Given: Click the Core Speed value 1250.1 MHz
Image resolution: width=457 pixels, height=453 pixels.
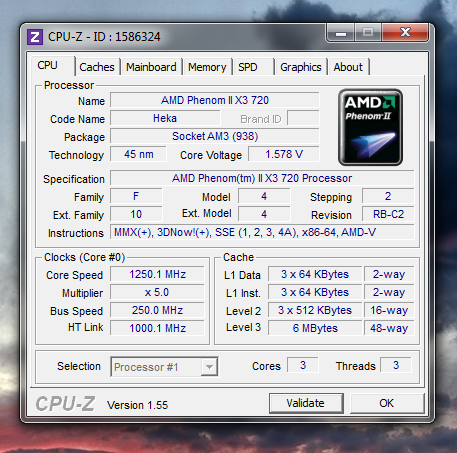Looking at the screenshot, I should click(157, 274).
